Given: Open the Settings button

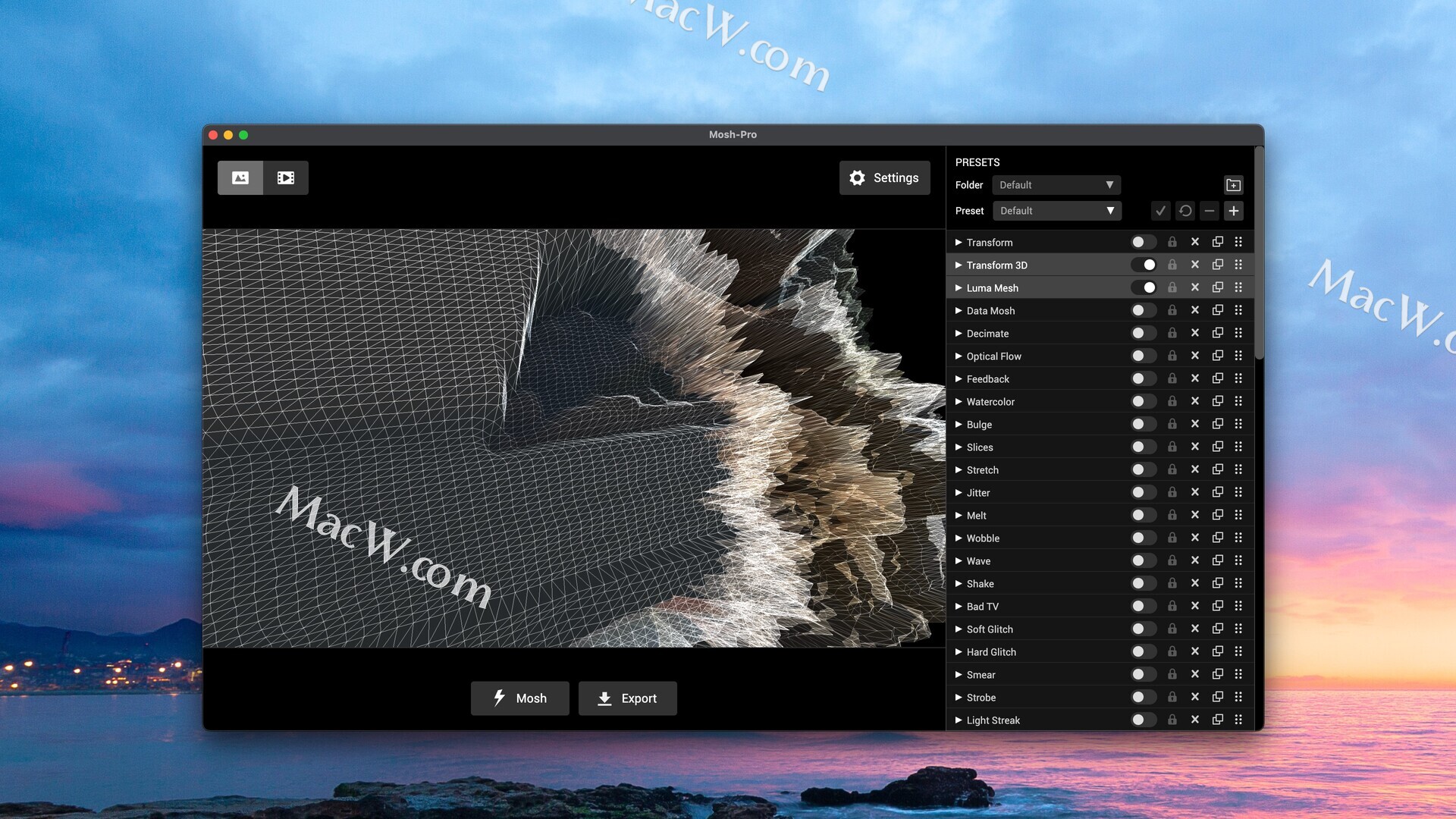Looking at the screenshot, I should coord(884,177).
